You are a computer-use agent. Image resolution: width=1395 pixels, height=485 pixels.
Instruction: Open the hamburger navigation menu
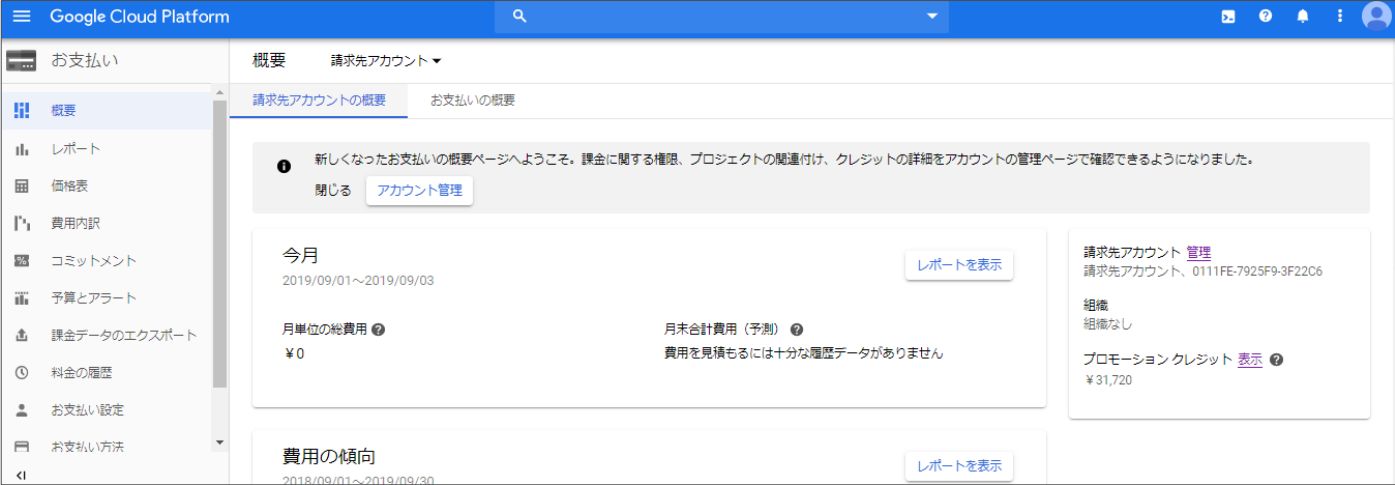click(22, 18)
